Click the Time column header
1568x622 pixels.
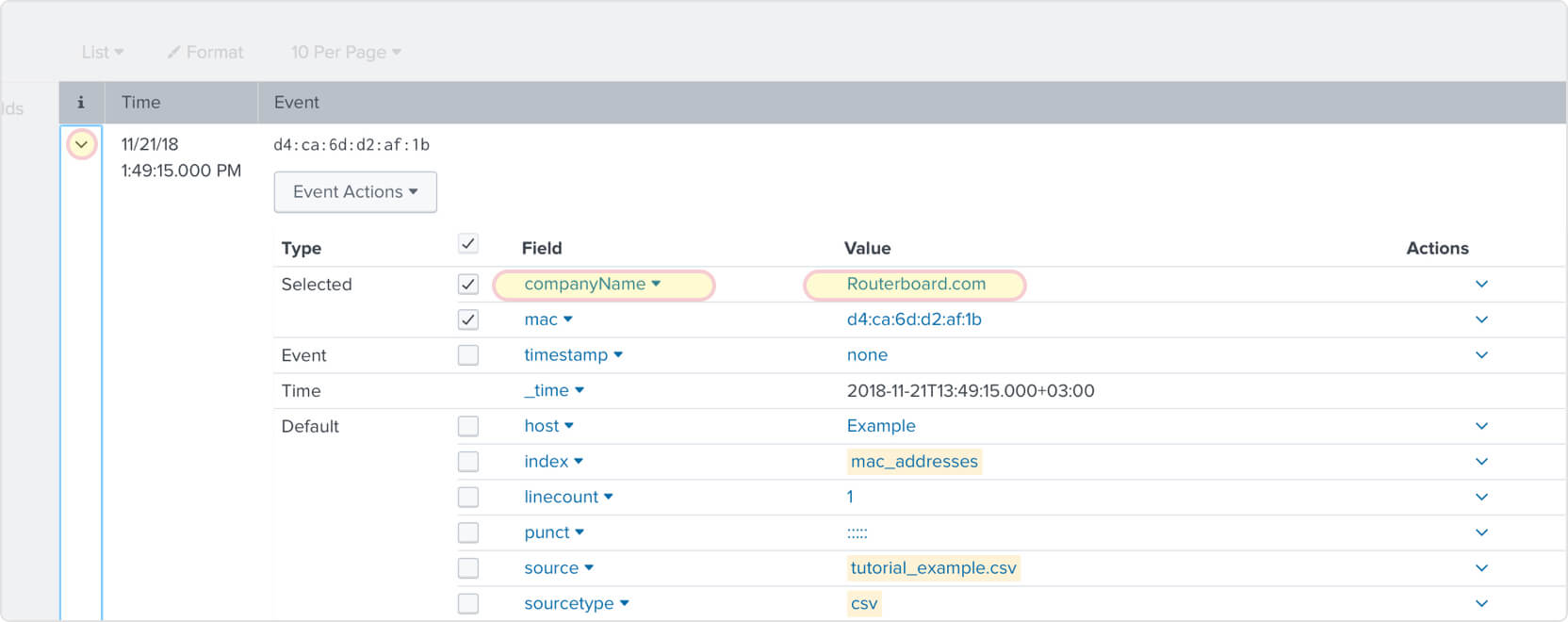pos(141,102)
